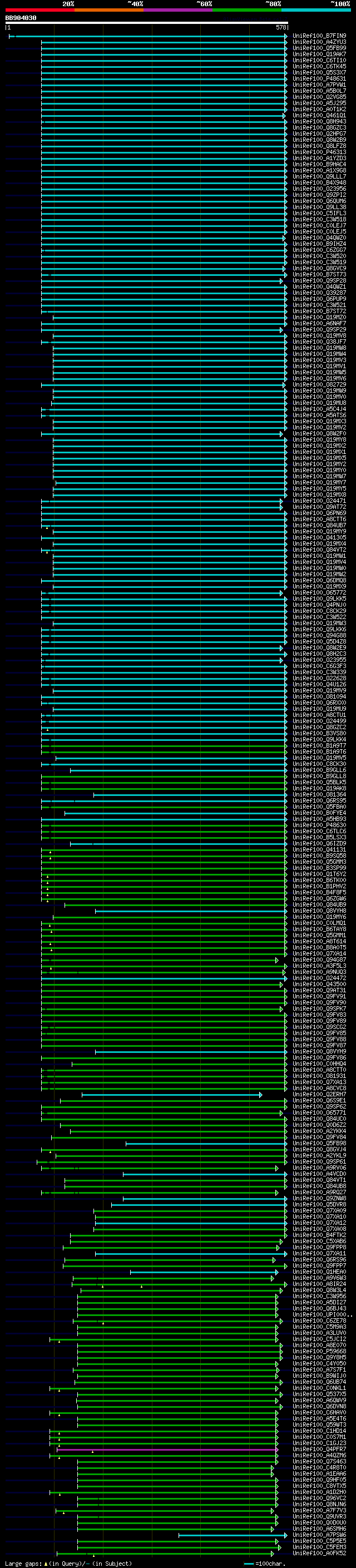
Task: Select hit UniRef100_C0LMQ1
Action: point(319,923)
